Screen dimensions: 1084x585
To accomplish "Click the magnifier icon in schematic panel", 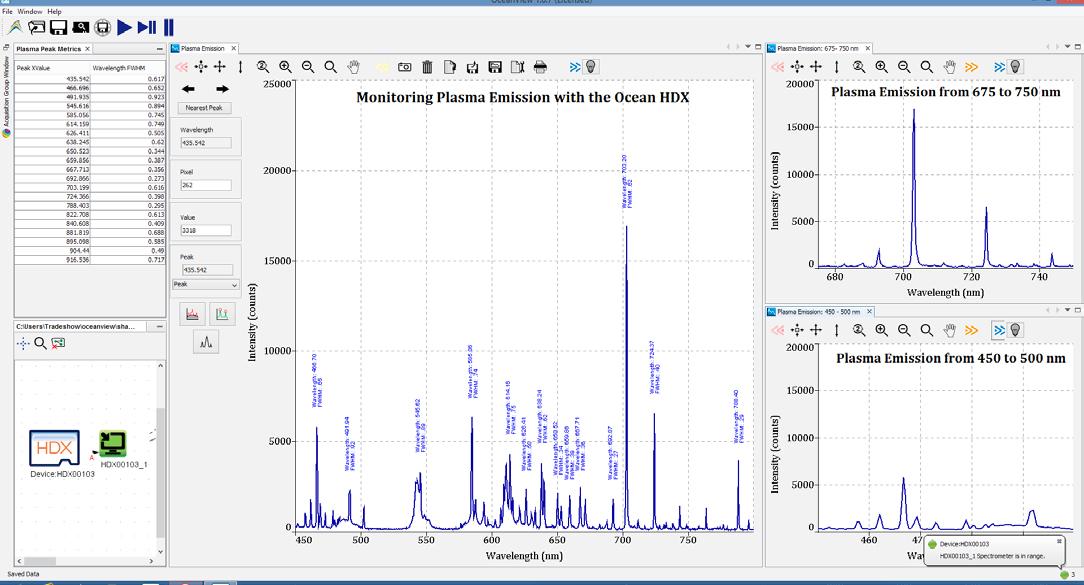I will coord(41,343).
